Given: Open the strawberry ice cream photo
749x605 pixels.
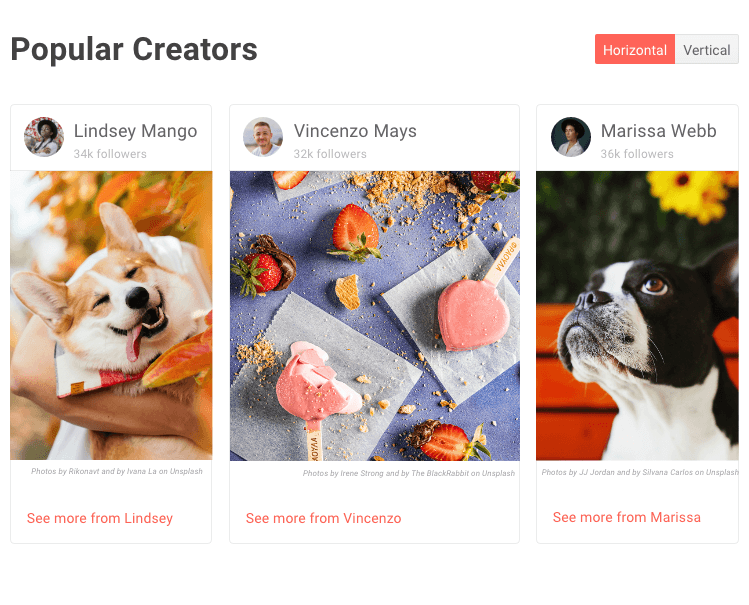Looking at the screenshot, I should coord(374,316).
